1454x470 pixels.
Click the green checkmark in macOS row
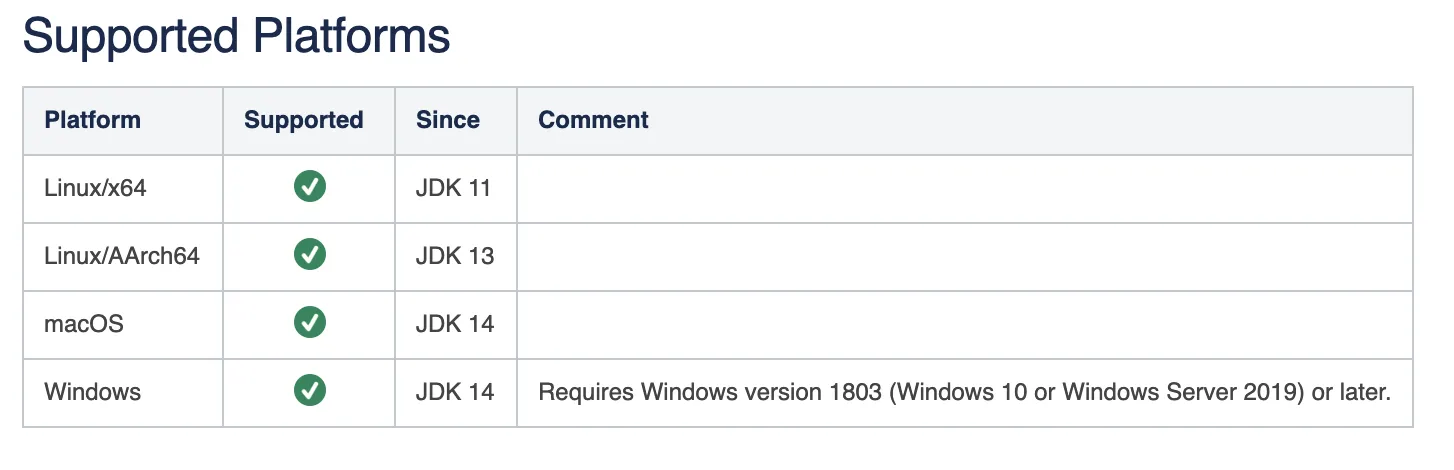click(309, 323)
